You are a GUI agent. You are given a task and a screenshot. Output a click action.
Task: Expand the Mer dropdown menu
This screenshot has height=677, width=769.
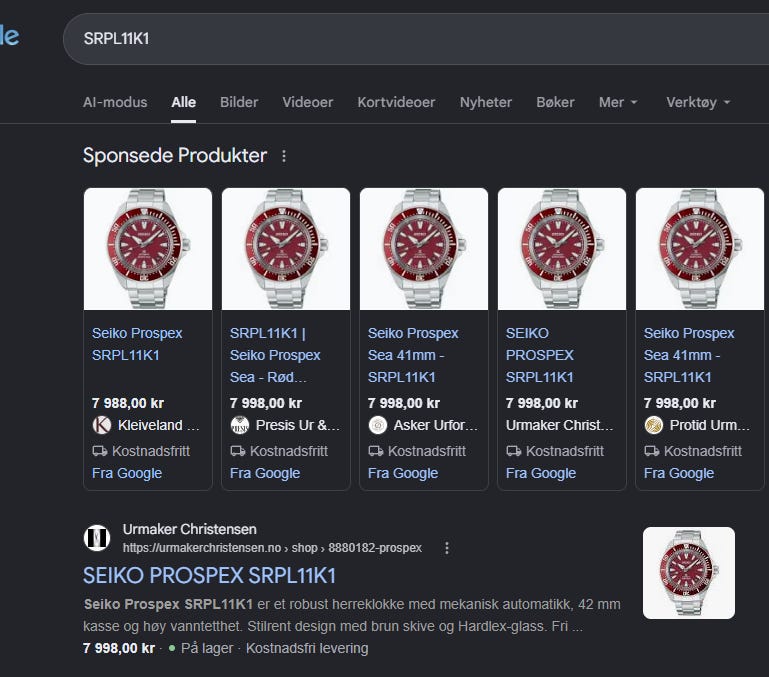pyautogui.click(x=617, y=102)
